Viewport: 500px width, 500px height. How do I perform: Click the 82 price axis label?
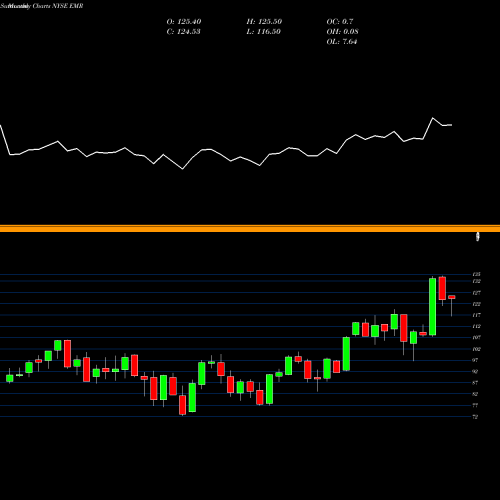coord(475,394)
